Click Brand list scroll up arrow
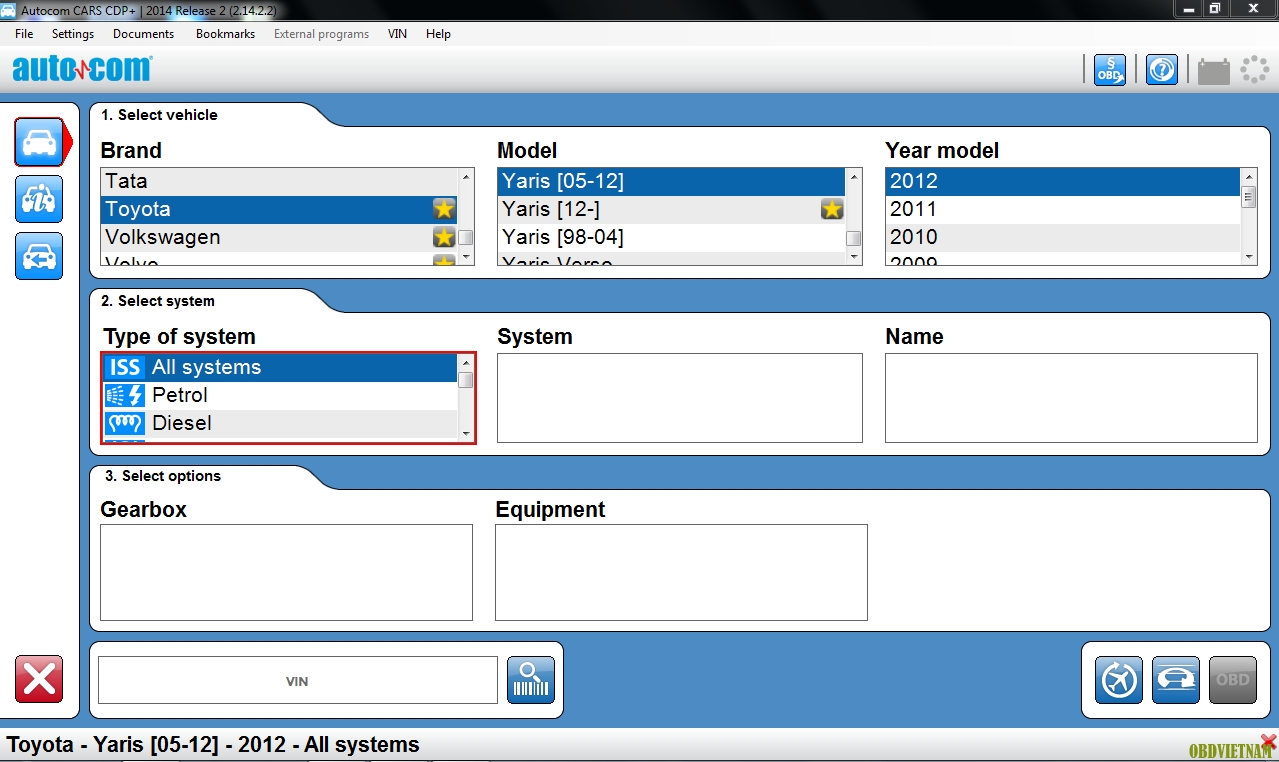The width and height of the screenshot is (1279, 762). pyautogui.click(x=466, y=176)
